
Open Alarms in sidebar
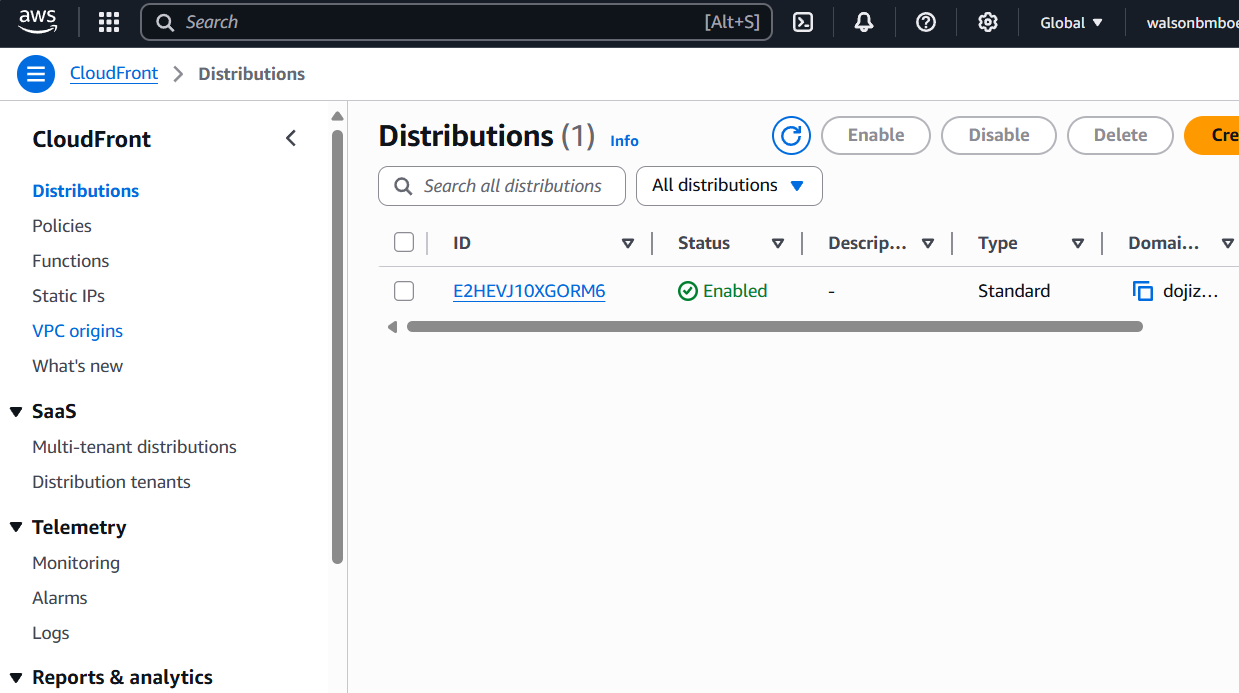coord(60,598)
